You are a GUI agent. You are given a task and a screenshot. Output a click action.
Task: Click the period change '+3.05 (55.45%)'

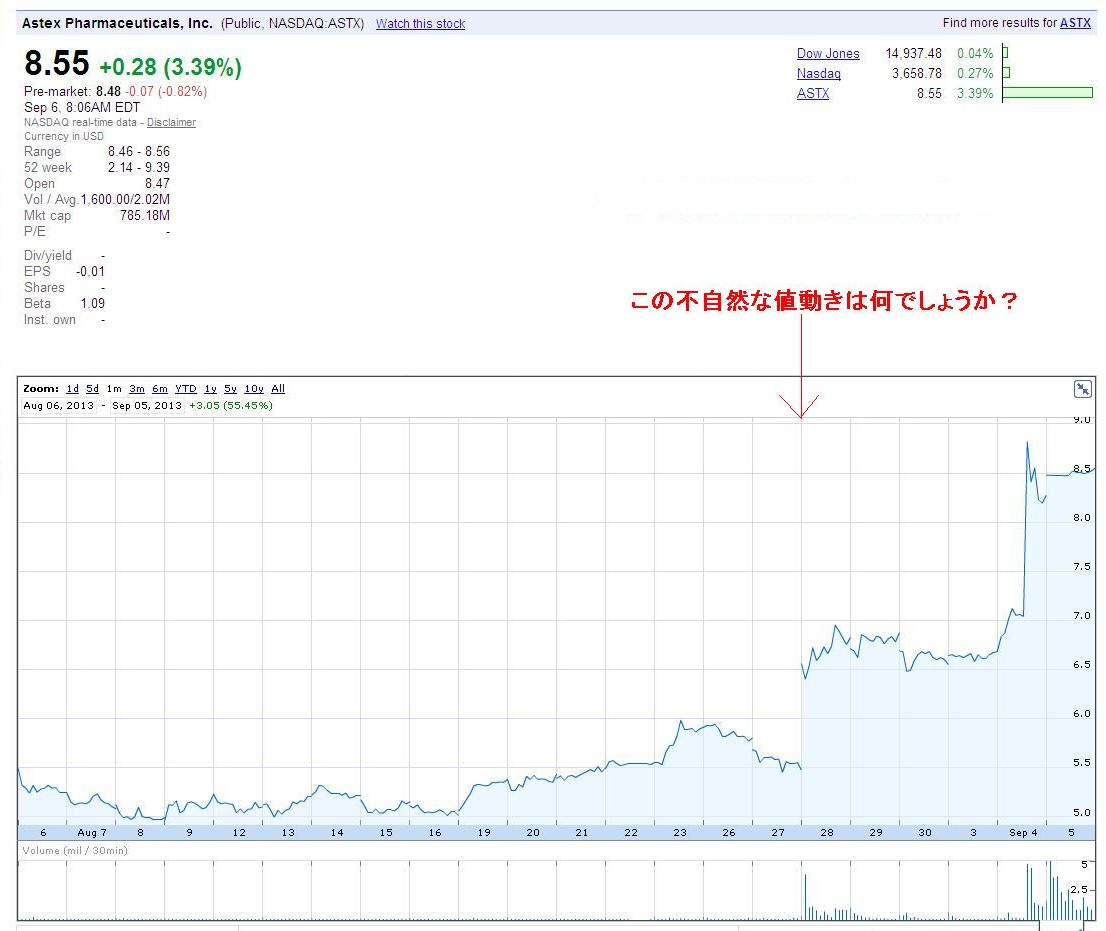231,406
